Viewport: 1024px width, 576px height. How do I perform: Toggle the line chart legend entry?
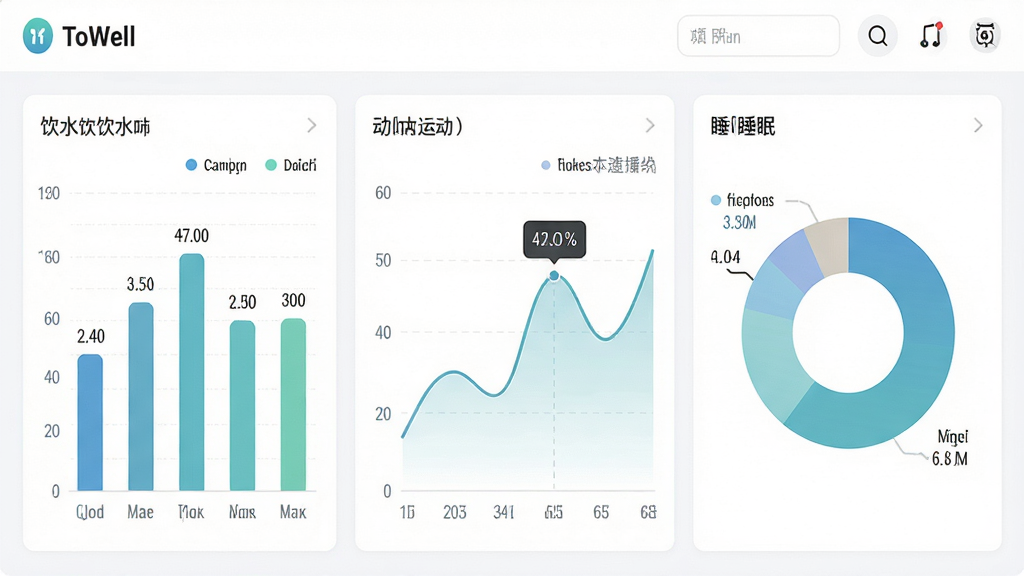(598, 165)
